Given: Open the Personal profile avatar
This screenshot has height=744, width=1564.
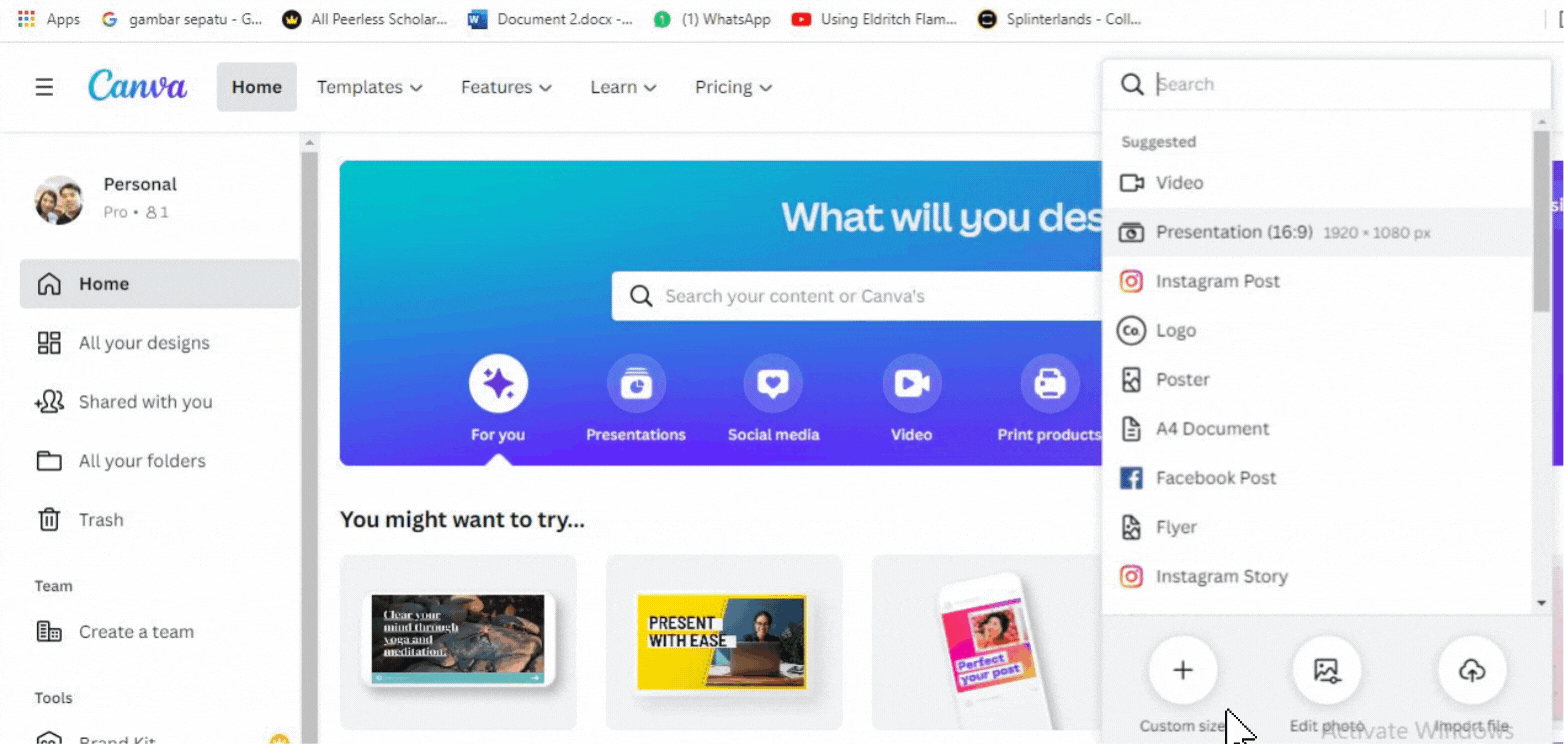Looking at the screenshot, I should click(58, 200).
